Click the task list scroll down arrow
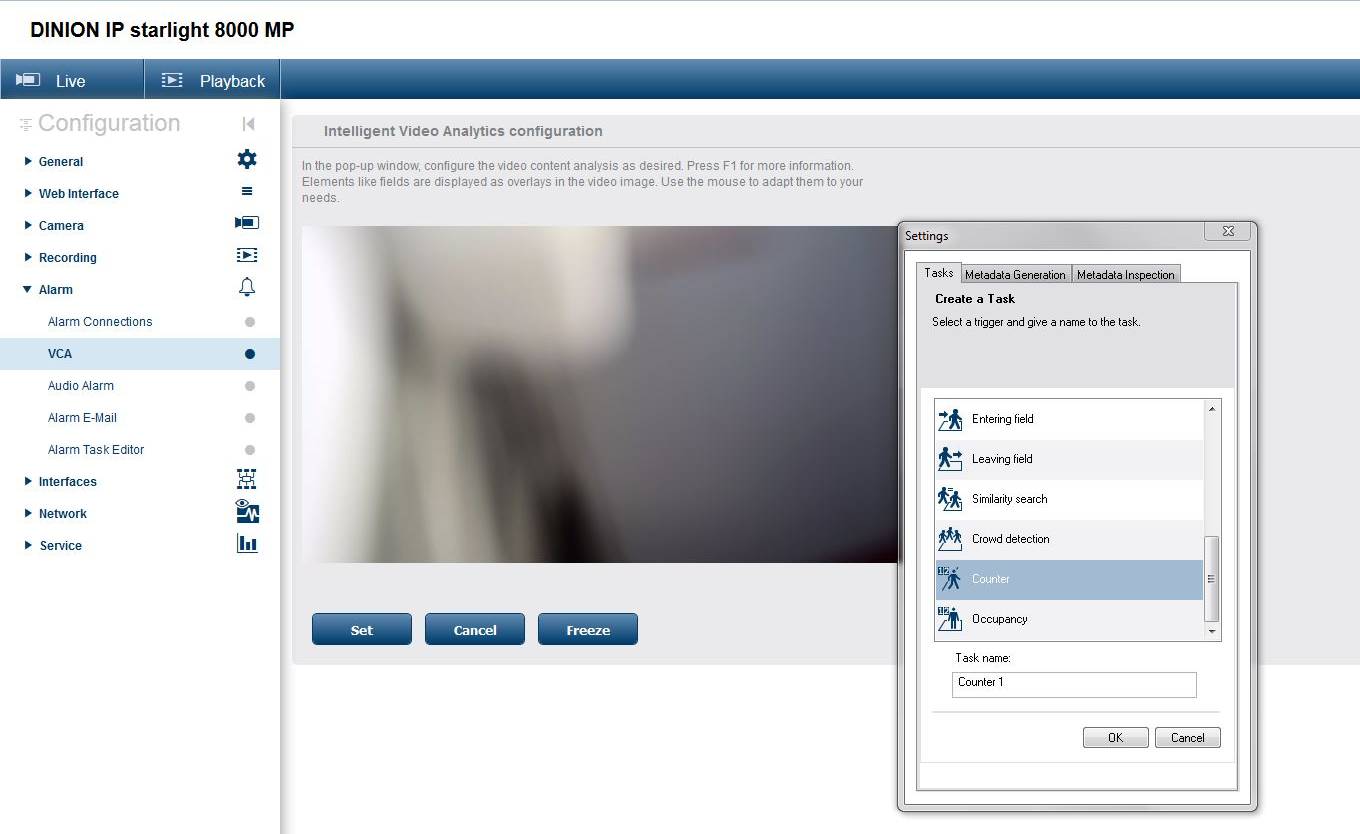Image resolution: width=1360 pixels, height=834 pixels. (x=1212, y=631)
